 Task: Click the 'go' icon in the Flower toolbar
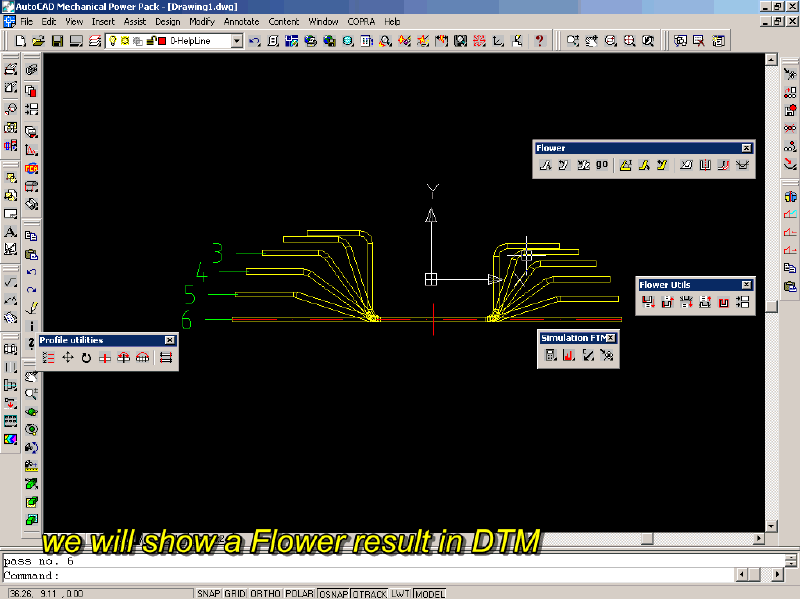click(602, 165)
